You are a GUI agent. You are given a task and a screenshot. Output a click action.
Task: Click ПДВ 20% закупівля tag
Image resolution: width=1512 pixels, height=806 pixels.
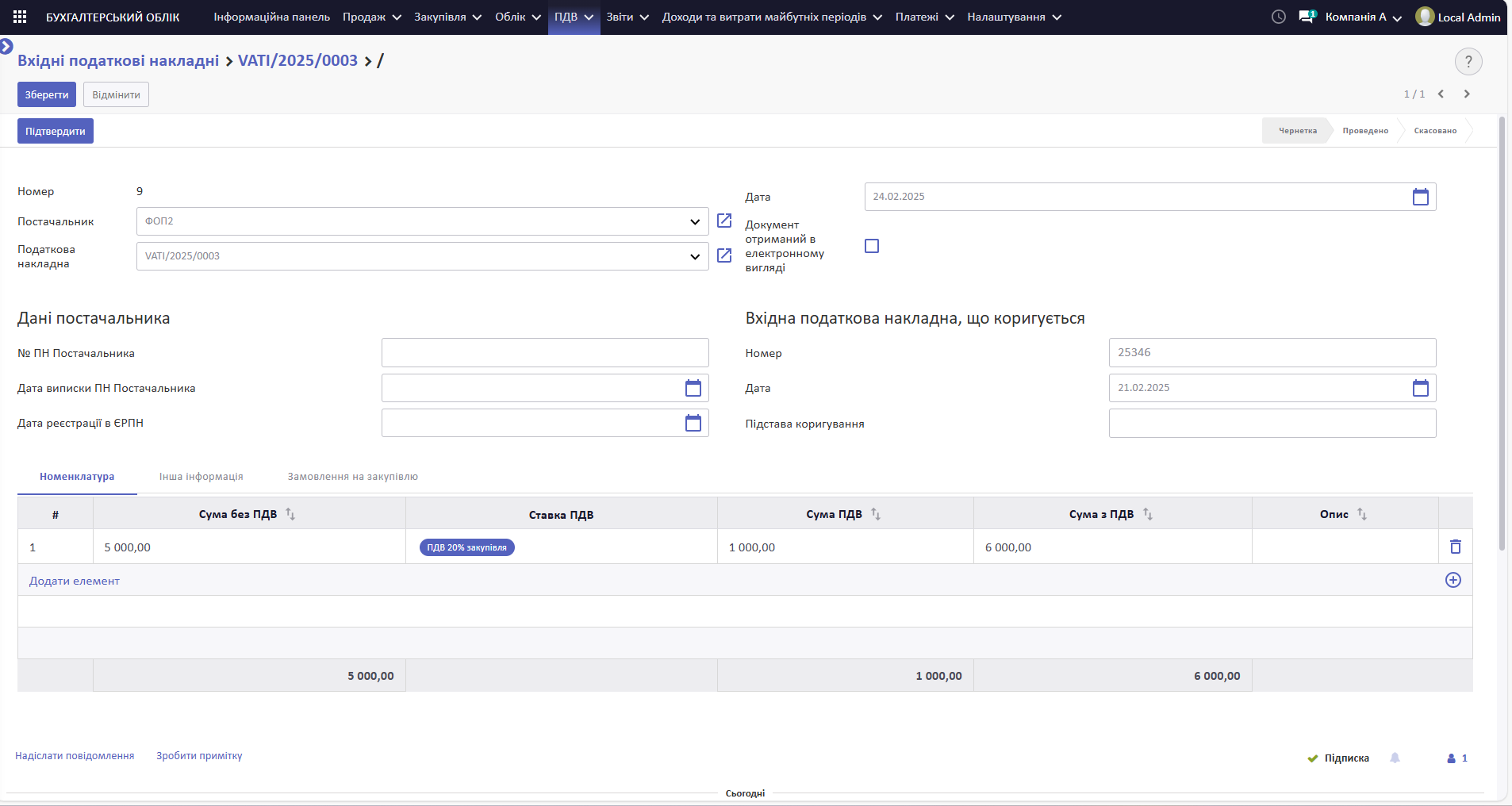(466, 547)
